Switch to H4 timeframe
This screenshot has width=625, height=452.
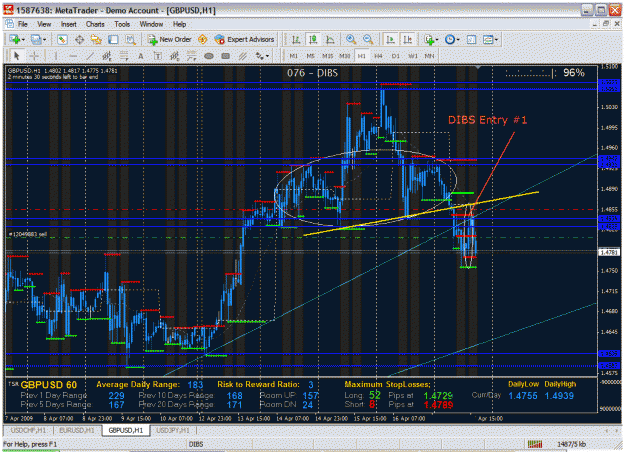378,56
